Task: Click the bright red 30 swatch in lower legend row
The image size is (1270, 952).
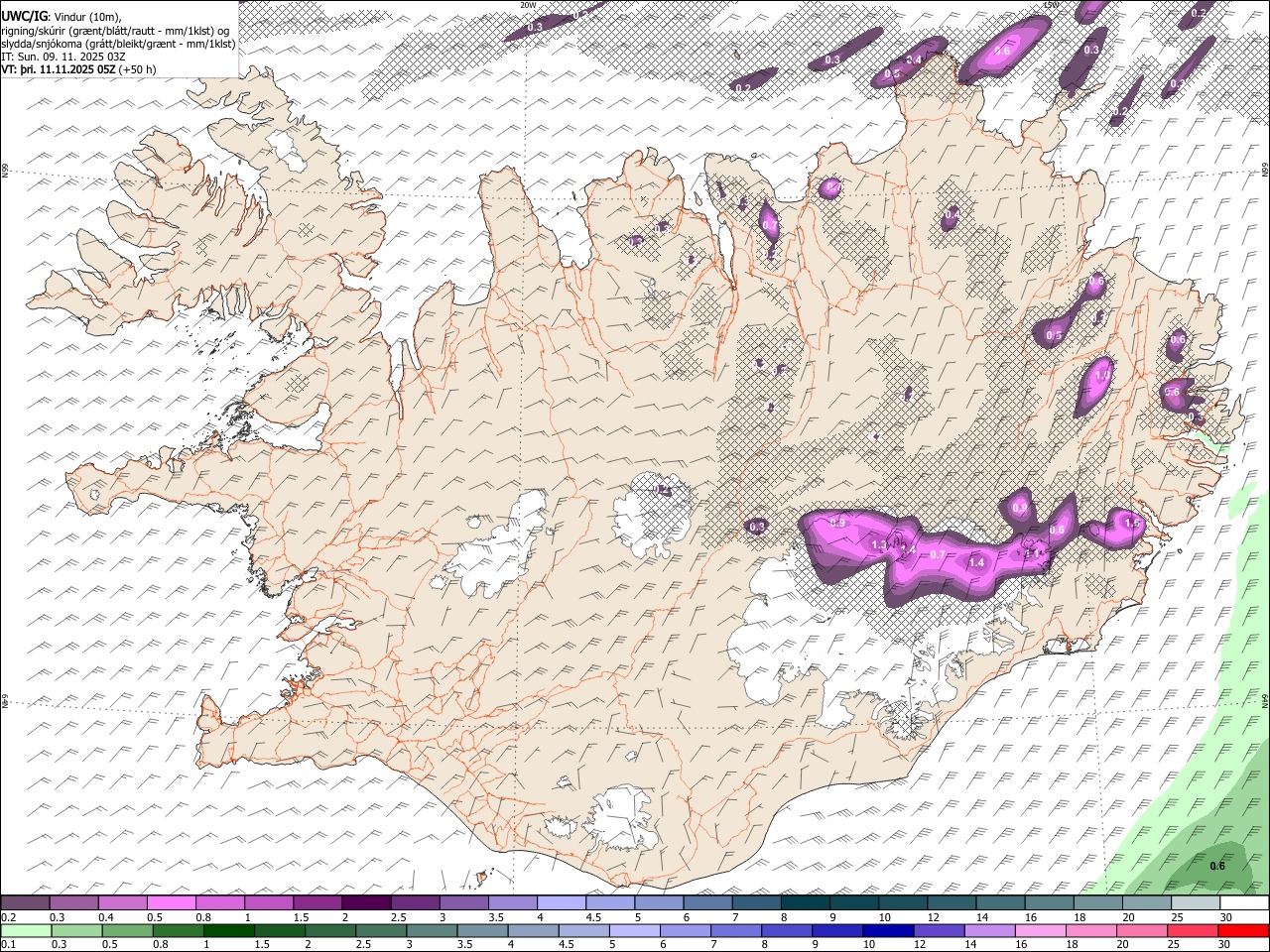Action: pos(1244,930)
